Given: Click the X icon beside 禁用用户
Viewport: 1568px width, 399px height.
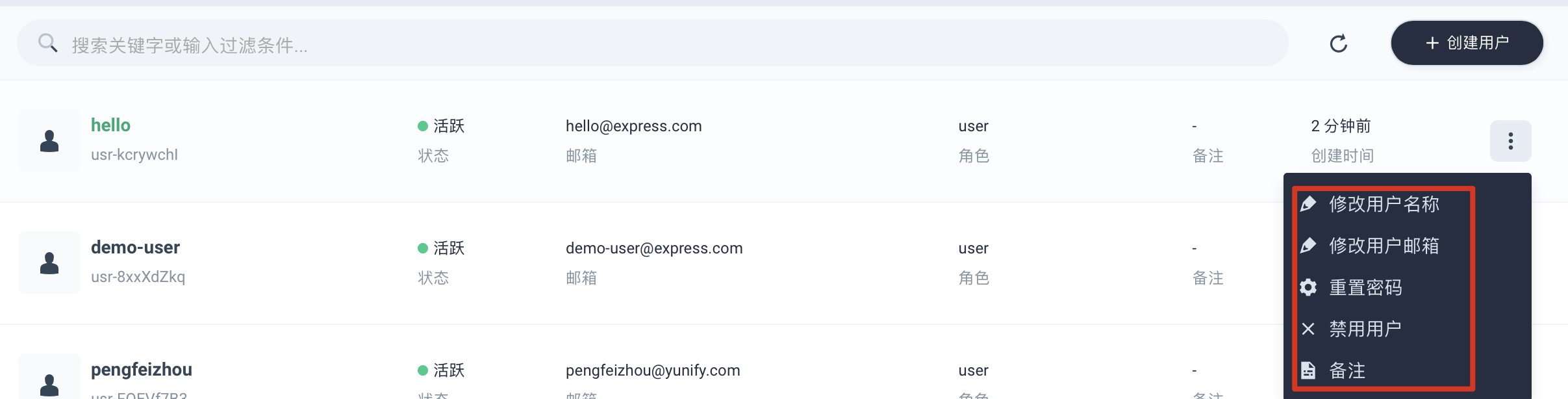Looking at the screenshot, I should [1308, 329].
